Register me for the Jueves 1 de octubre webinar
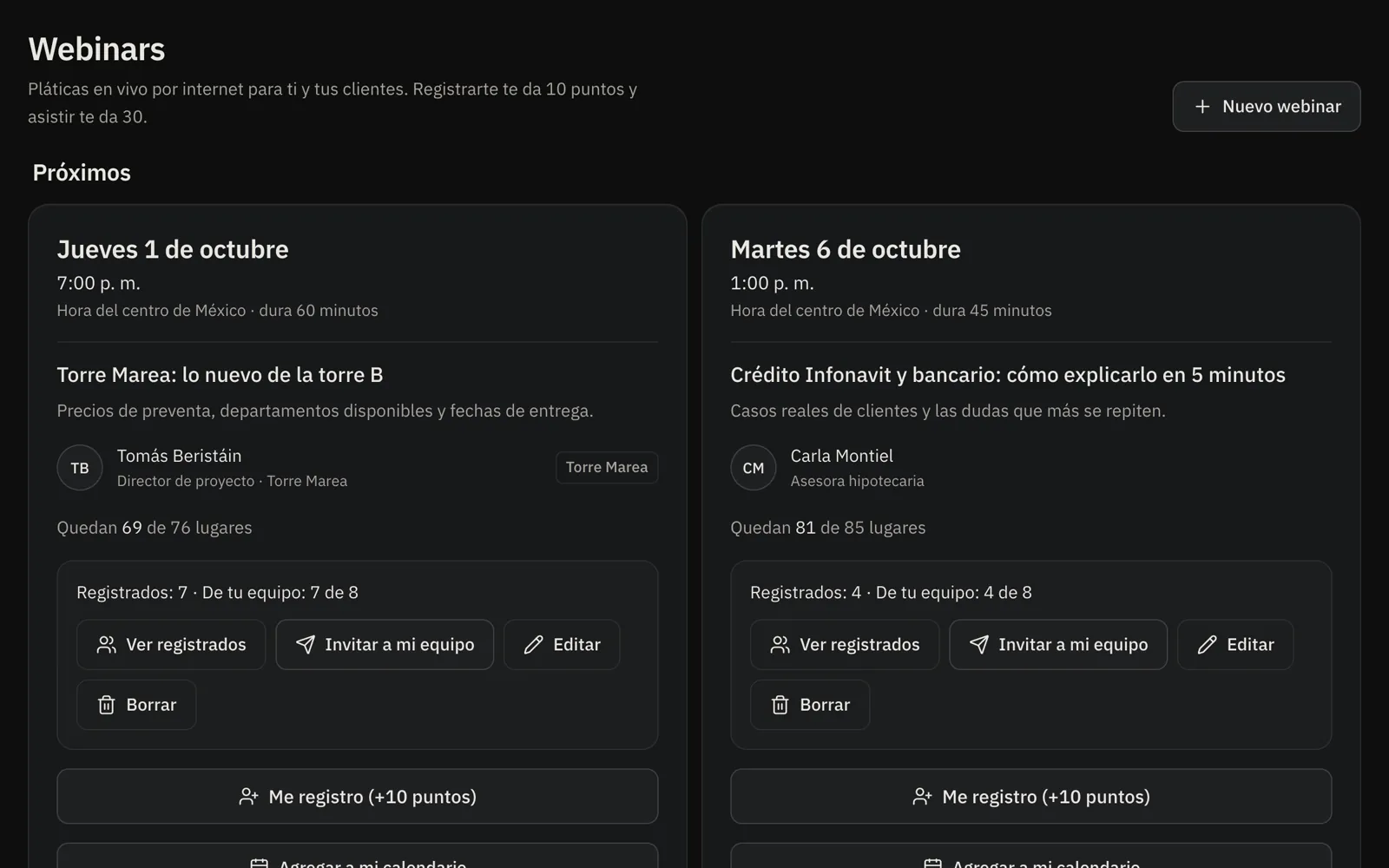This screenshot has width=1389, height=868. coord(358,797)
